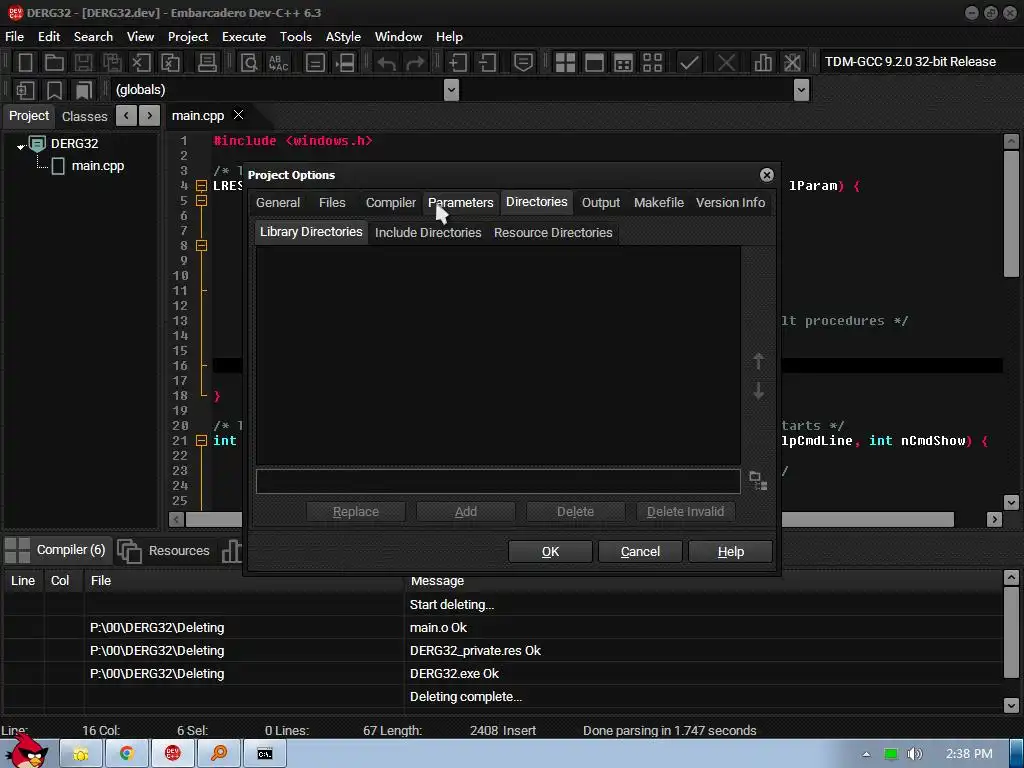The height and width of the screenshot is (768, 1024).
Task: Collapse the code fold at line 5
Action: tap(202, 200)
